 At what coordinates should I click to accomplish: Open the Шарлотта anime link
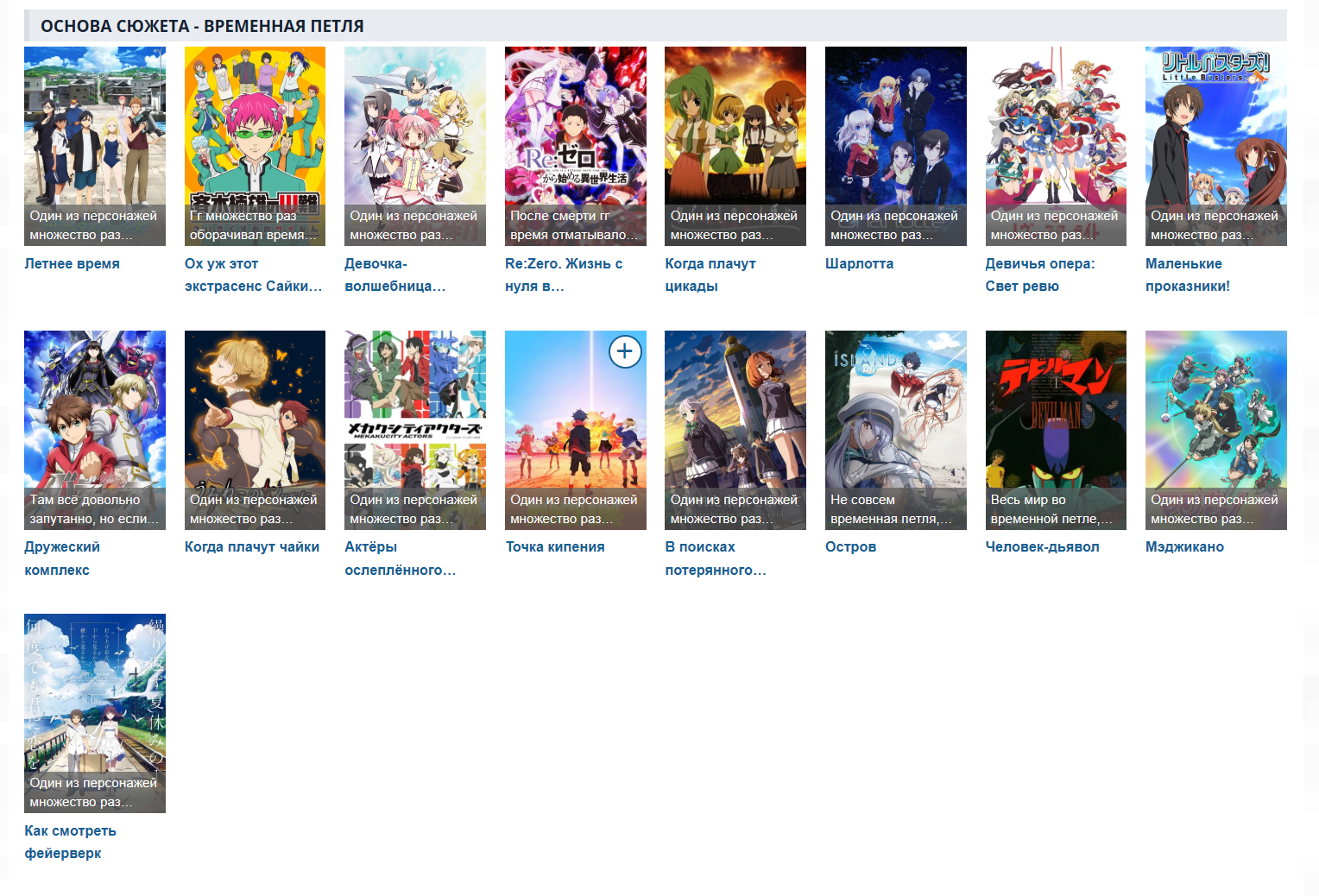859,263
